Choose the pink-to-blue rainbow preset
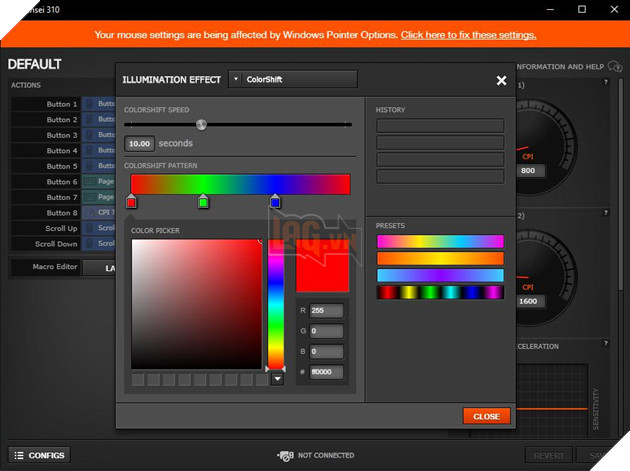Screen dimensions: 630x471 [x=439, y=242]
